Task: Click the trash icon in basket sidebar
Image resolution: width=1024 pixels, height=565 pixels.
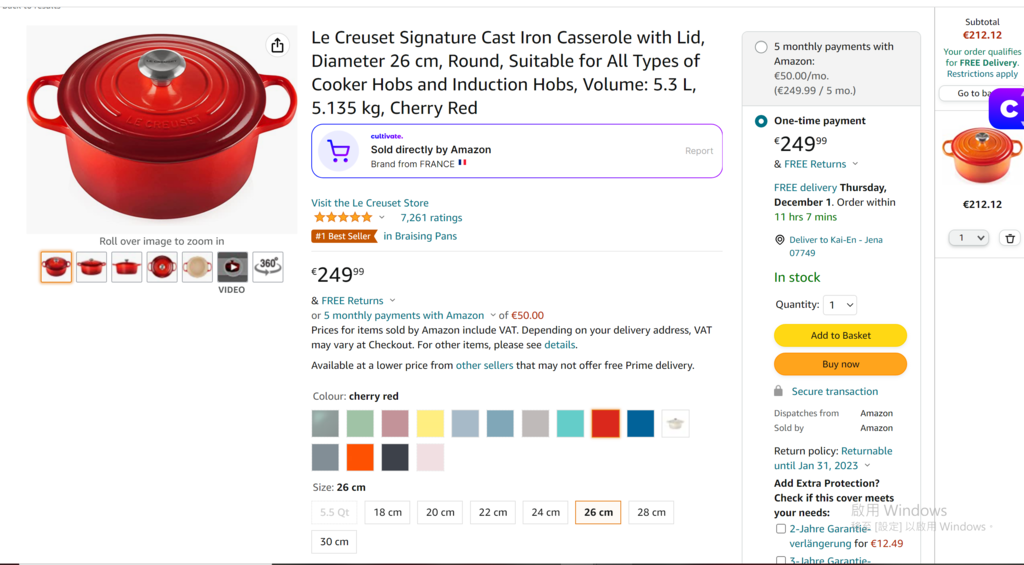Action: coord(1010,238)
